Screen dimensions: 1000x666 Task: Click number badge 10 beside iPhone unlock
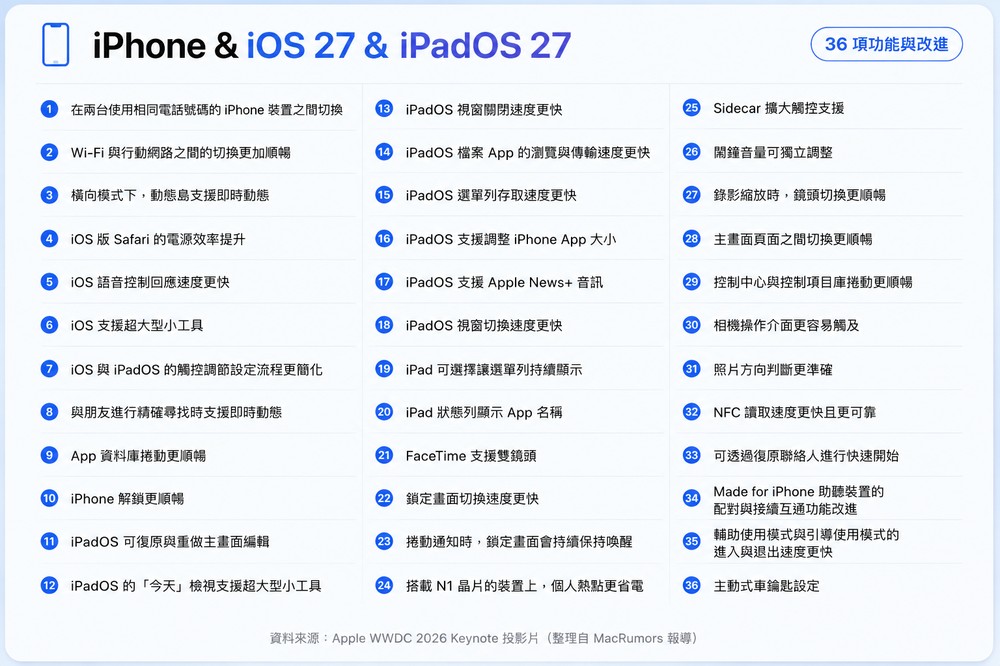click(49, 498)
